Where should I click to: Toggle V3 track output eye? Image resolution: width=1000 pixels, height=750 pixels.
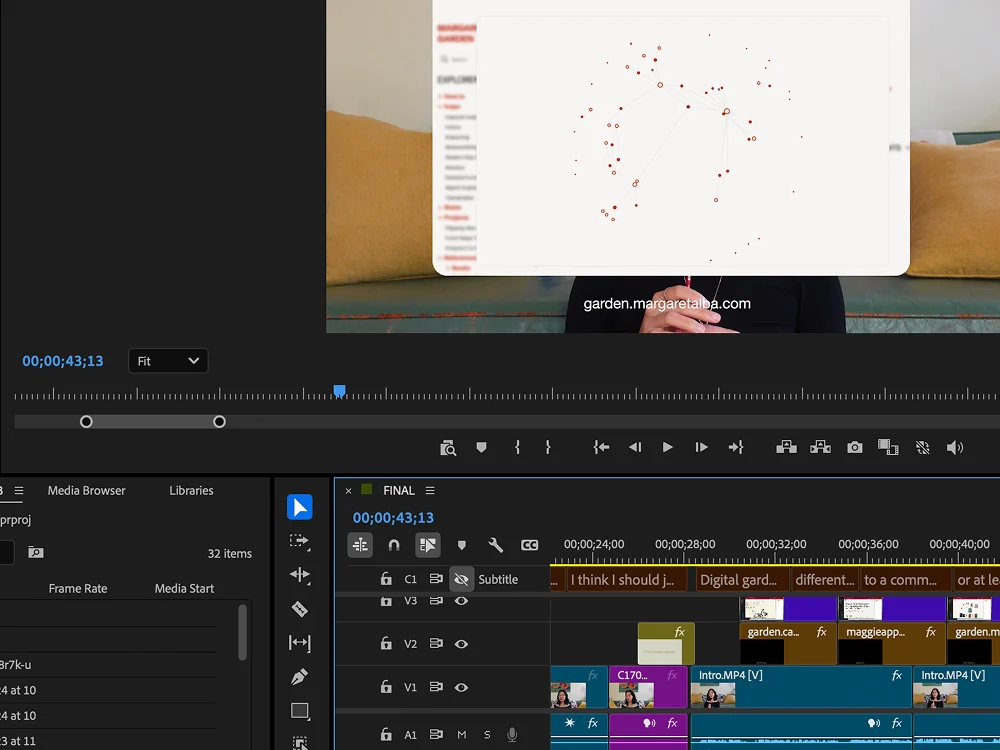point(461,601)
